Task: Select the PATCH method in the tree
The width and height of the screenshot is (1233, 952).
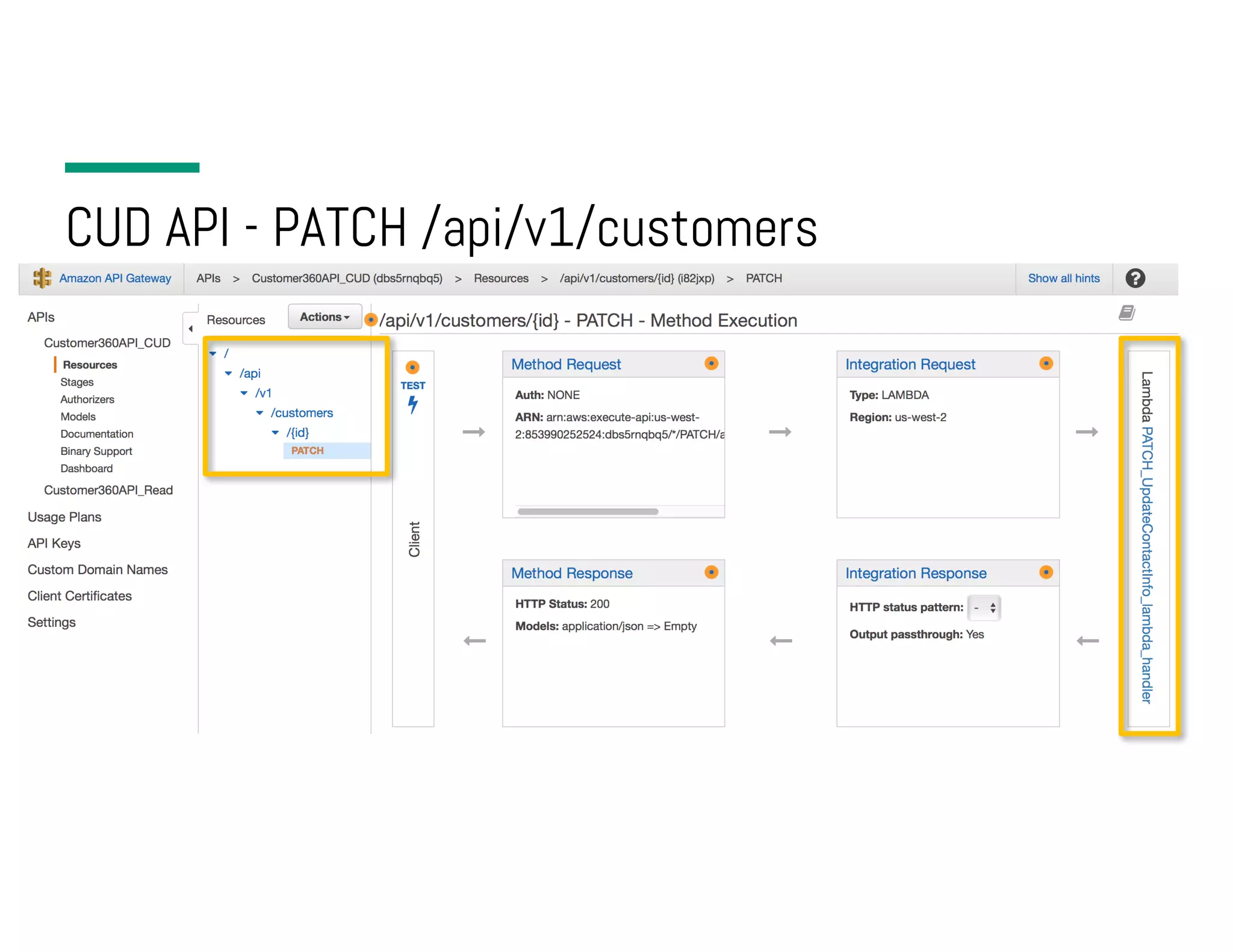Action: [x=308, y=451]
